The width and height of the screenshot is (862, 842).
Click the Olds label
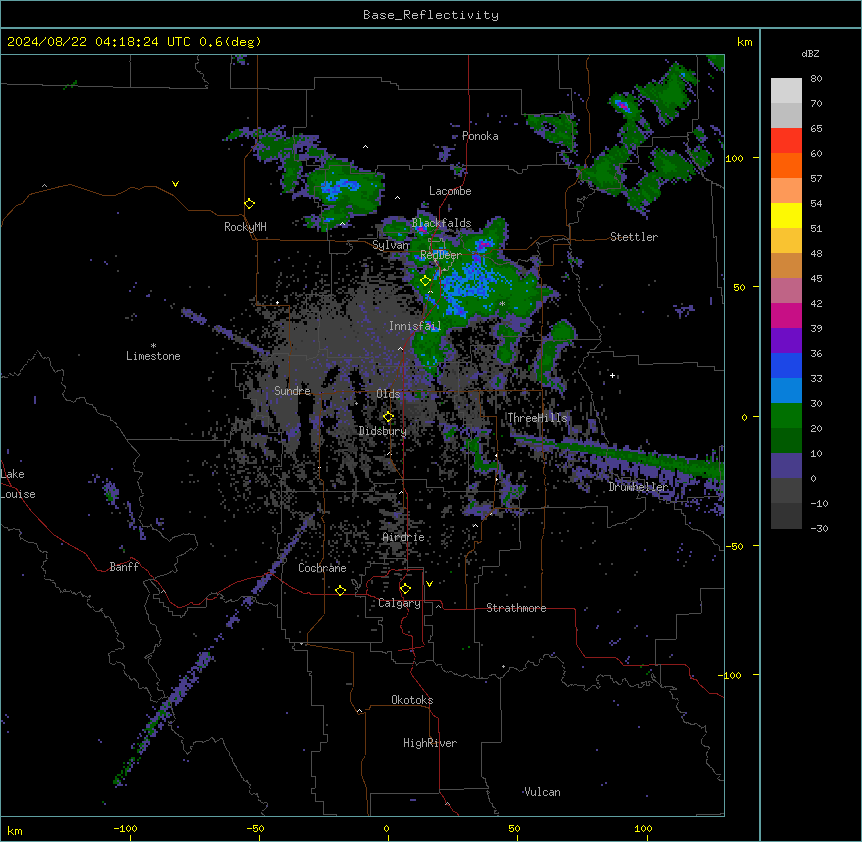[x=388, y=394]
